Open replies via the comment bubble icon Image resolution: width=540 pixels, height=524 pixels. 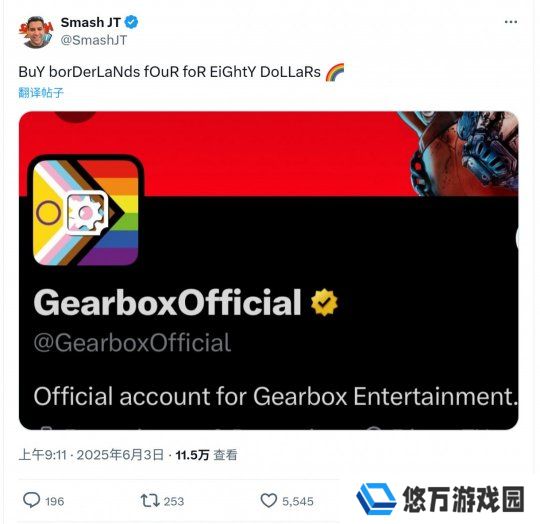[x=32, y=500]
